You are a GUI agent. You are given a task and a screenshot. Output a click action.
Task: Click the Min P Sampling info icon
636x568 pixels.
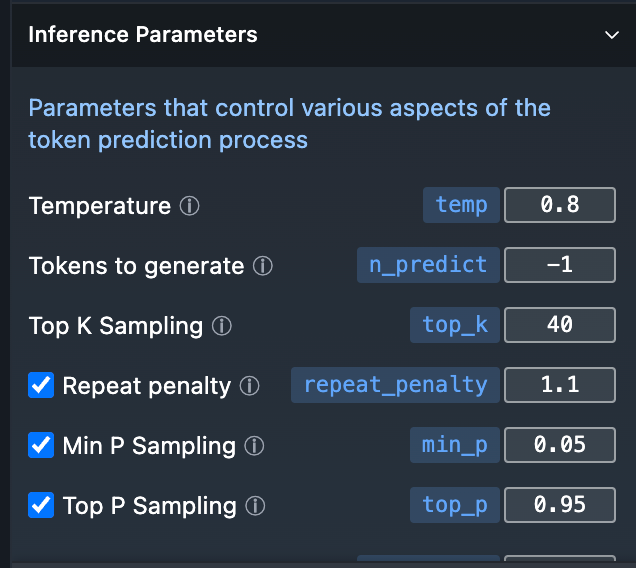[x=255, y=446]
